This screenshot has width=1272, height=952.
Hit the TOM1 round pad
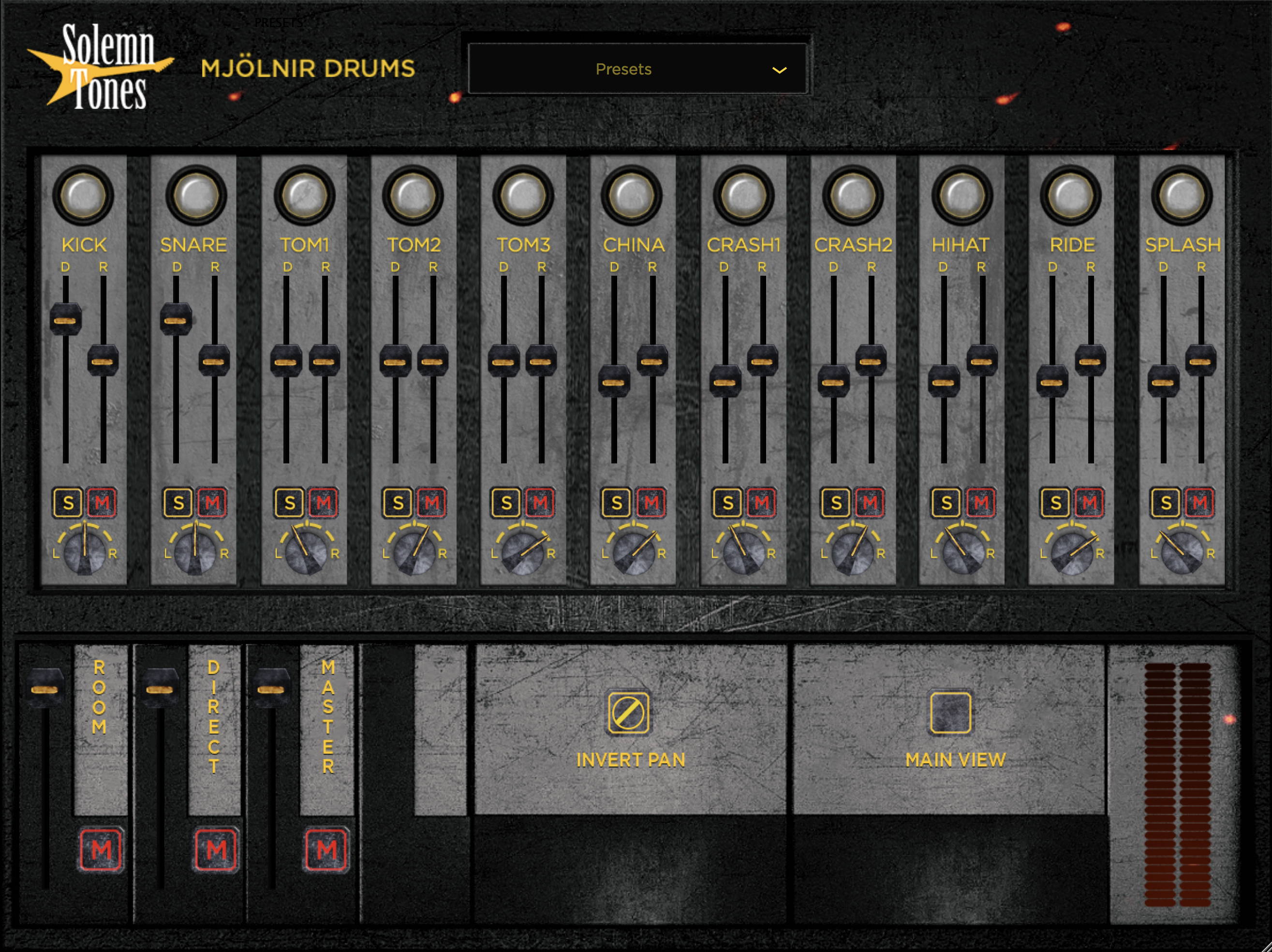point(305,195)
